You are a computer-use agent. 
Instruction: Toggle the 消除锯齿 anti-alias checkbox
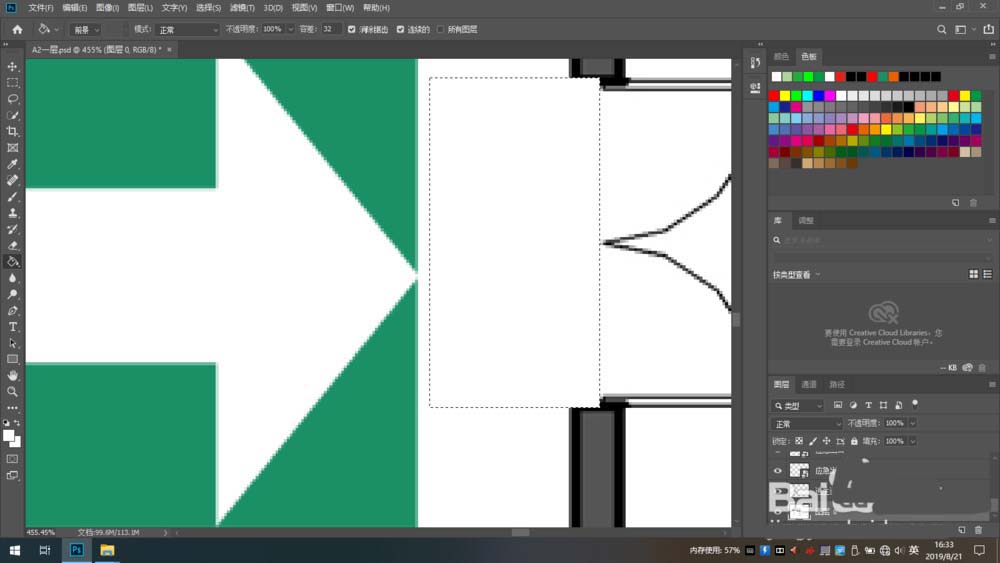click(351, 30)
